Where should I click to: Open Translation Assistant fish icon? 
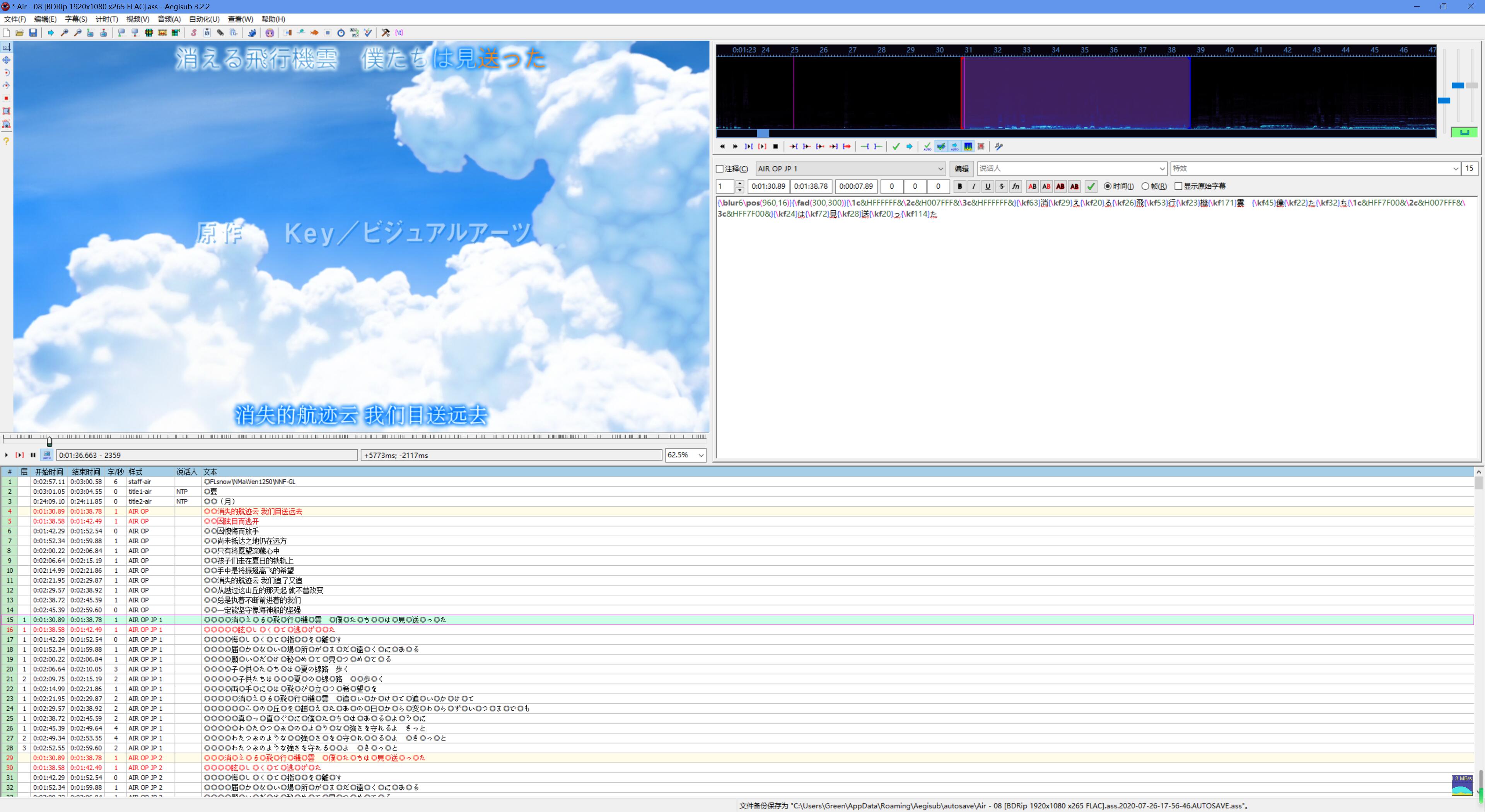315,33
